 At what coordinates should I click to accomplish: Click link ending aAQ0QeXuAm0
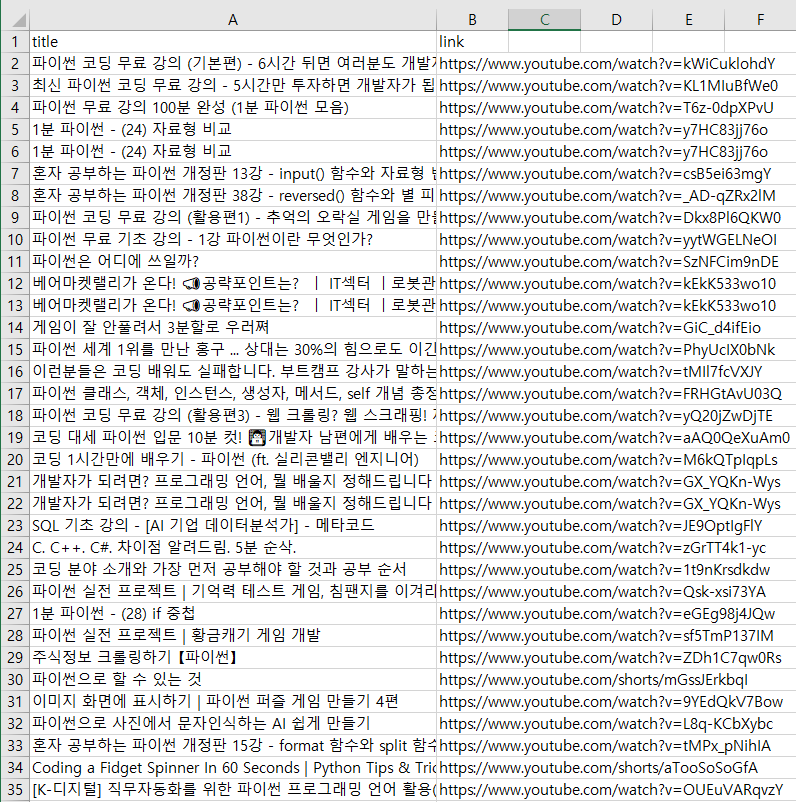(614, 438)
